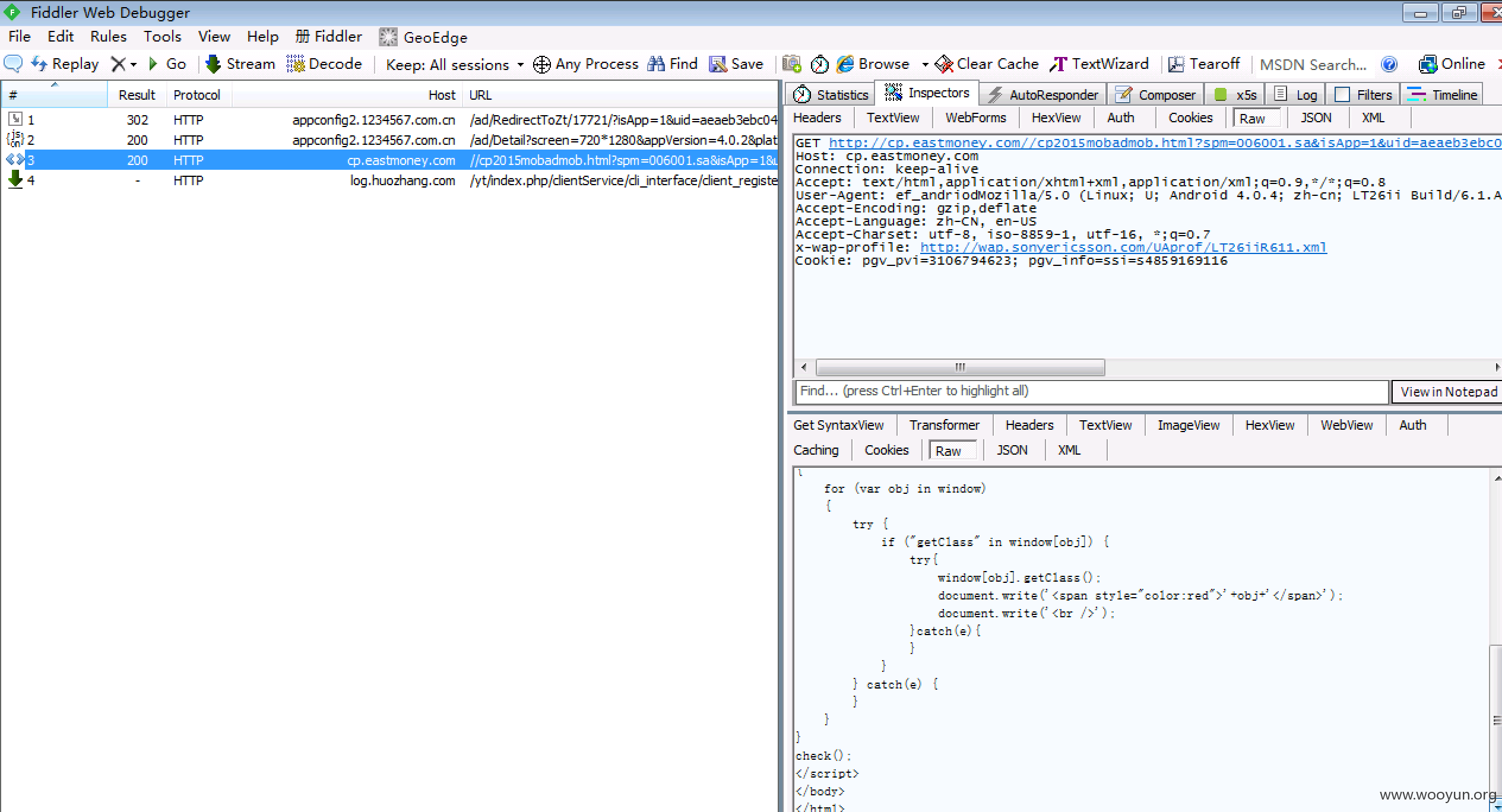Select session 2 /ad/Detail row

click(389, 139)
